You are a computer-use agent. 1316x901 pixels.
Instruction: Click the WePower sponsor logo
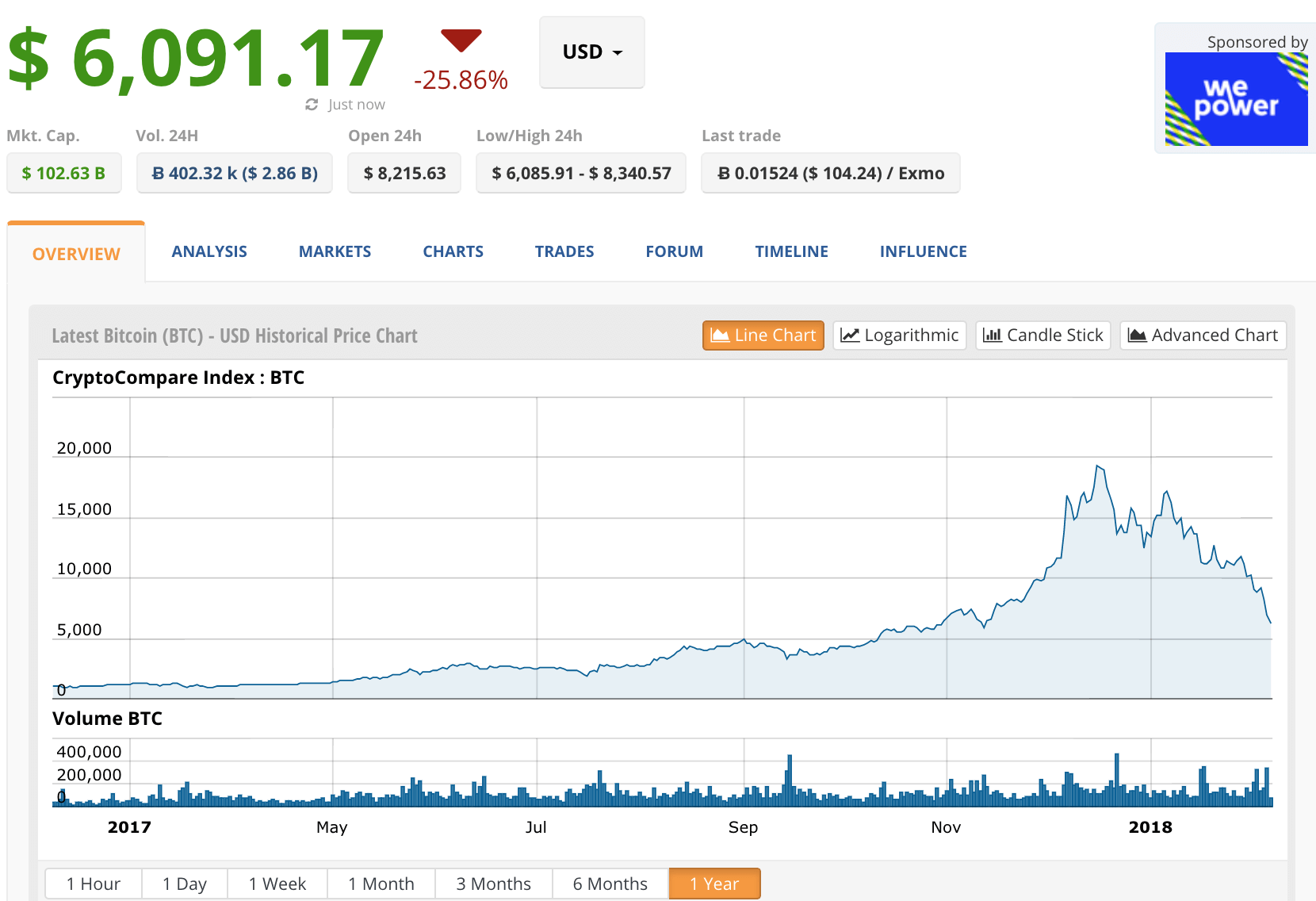click(x=1235, y=99)
